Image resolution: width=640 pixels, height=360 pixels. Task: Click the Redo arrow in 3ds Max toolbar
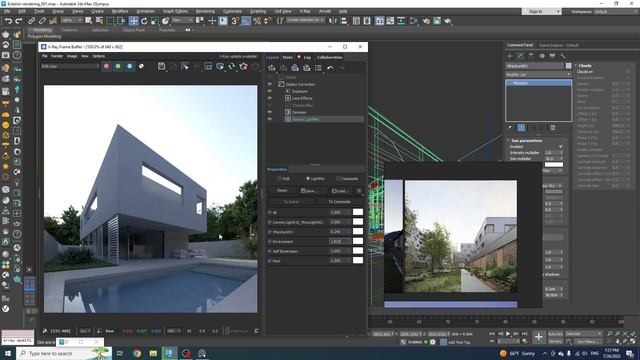(x=19, y=20)
